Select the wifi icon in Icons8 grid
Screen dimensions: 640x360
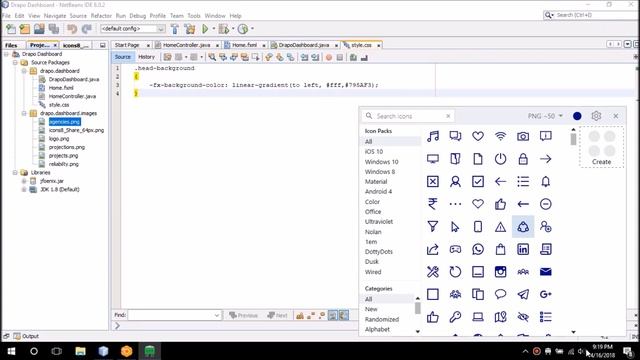pos(500,136)
